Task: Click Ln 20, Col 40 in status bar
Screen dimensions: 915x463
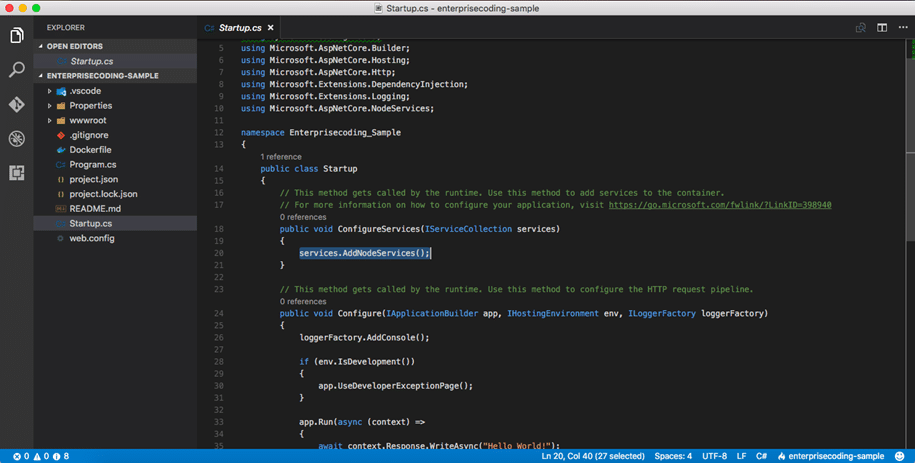Action: point(593,456)
